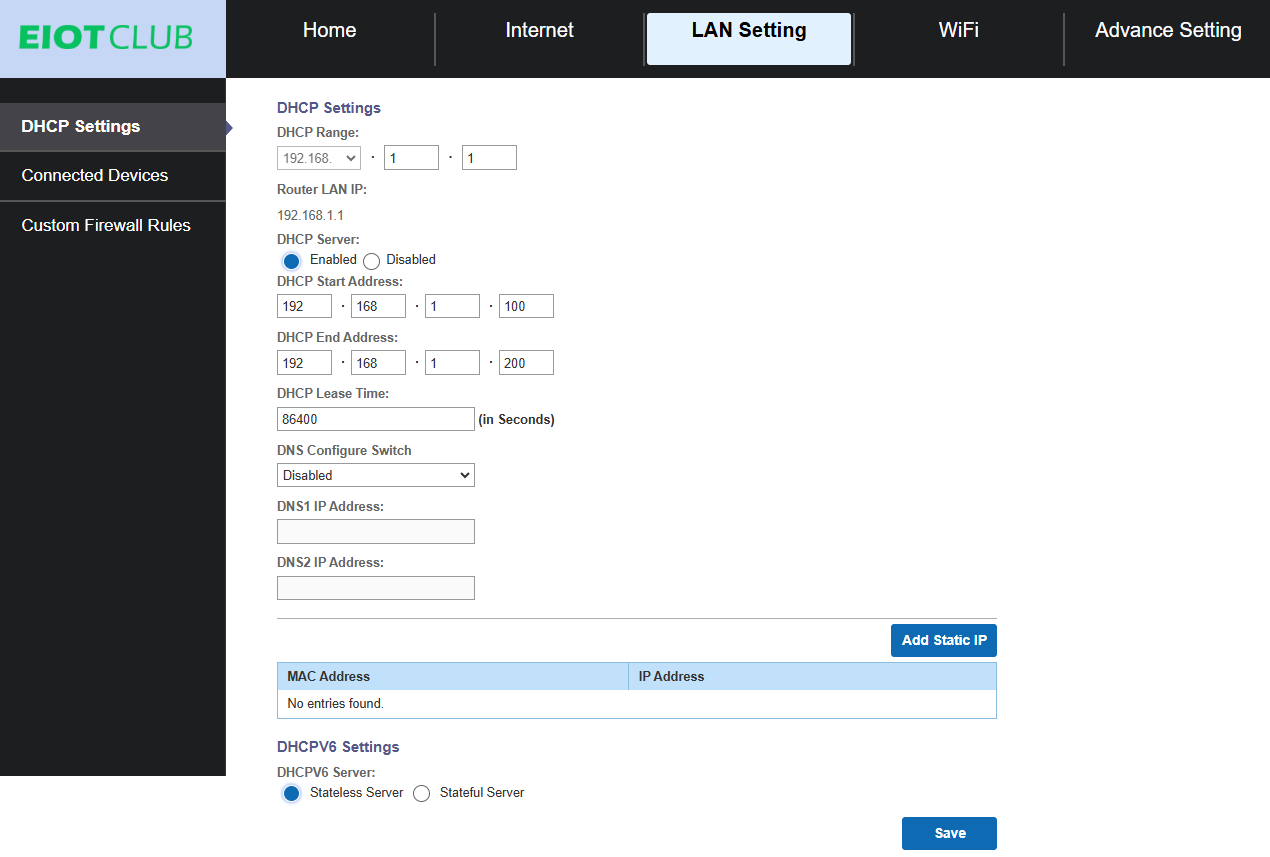Click the DNS1 IP Address field

click(375, 532)
